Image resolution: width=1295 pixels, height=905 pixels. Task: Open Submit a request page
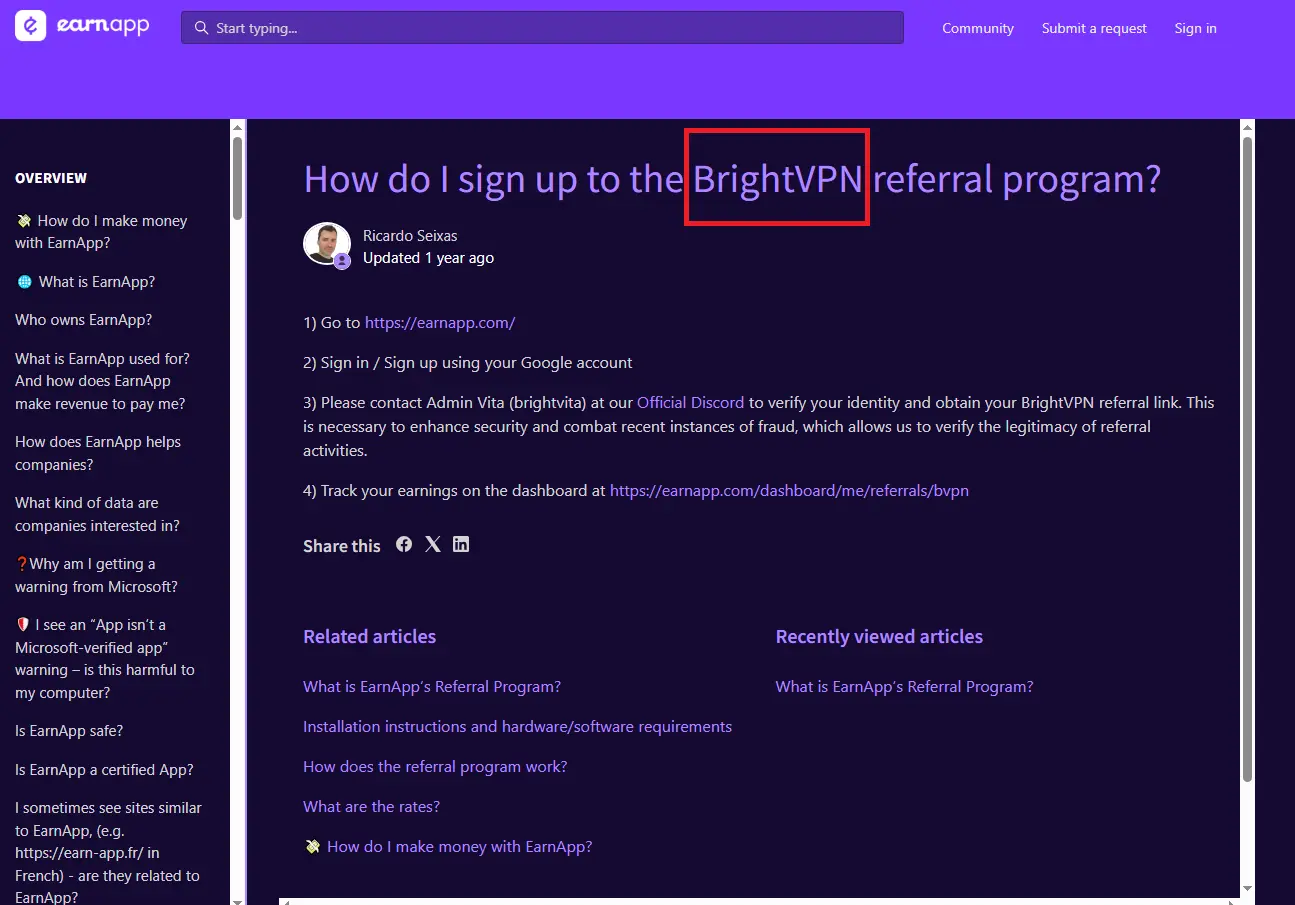tap(1094, 28)
